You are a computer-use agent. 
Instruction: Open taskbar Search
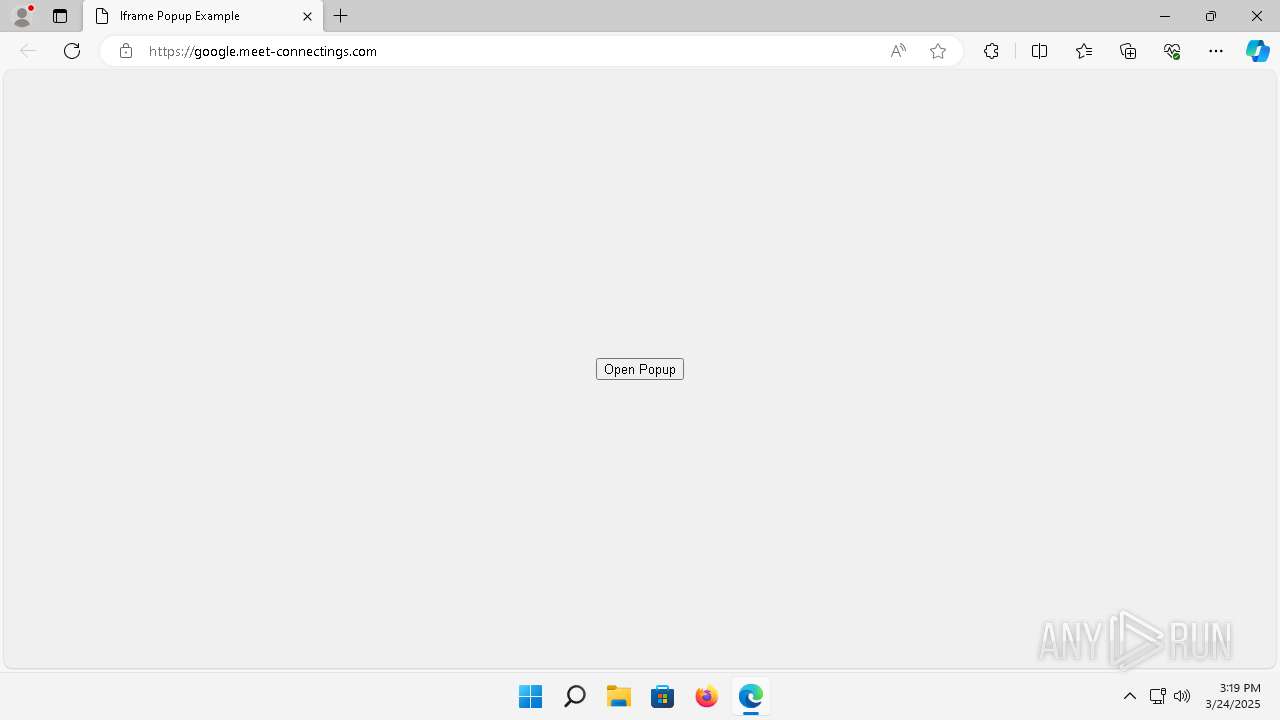[x=574, y=696]
